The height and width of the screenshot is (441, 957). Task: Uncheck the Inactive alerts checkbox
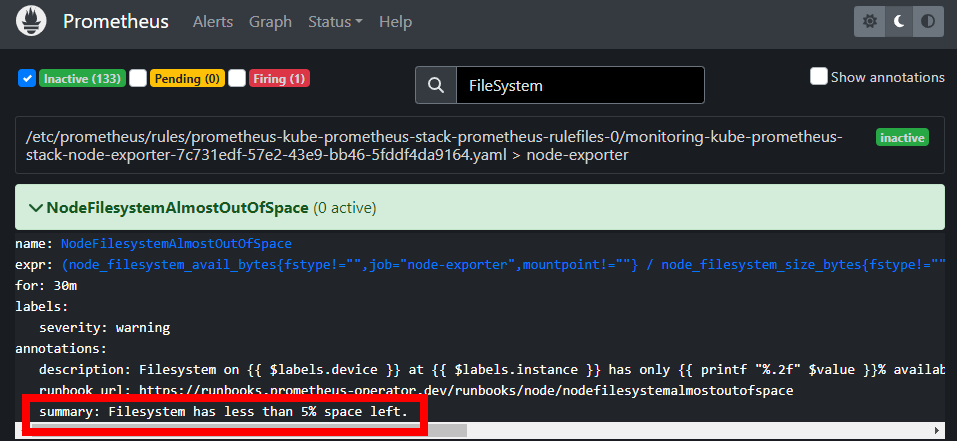click(x=27, y=78)
